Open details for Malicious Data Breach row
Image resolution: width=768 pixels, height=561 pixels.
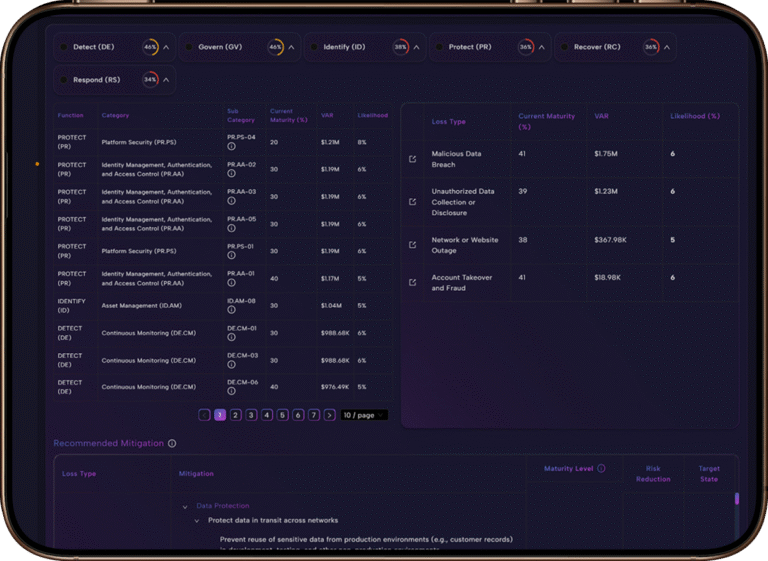[x=413, y=159]
